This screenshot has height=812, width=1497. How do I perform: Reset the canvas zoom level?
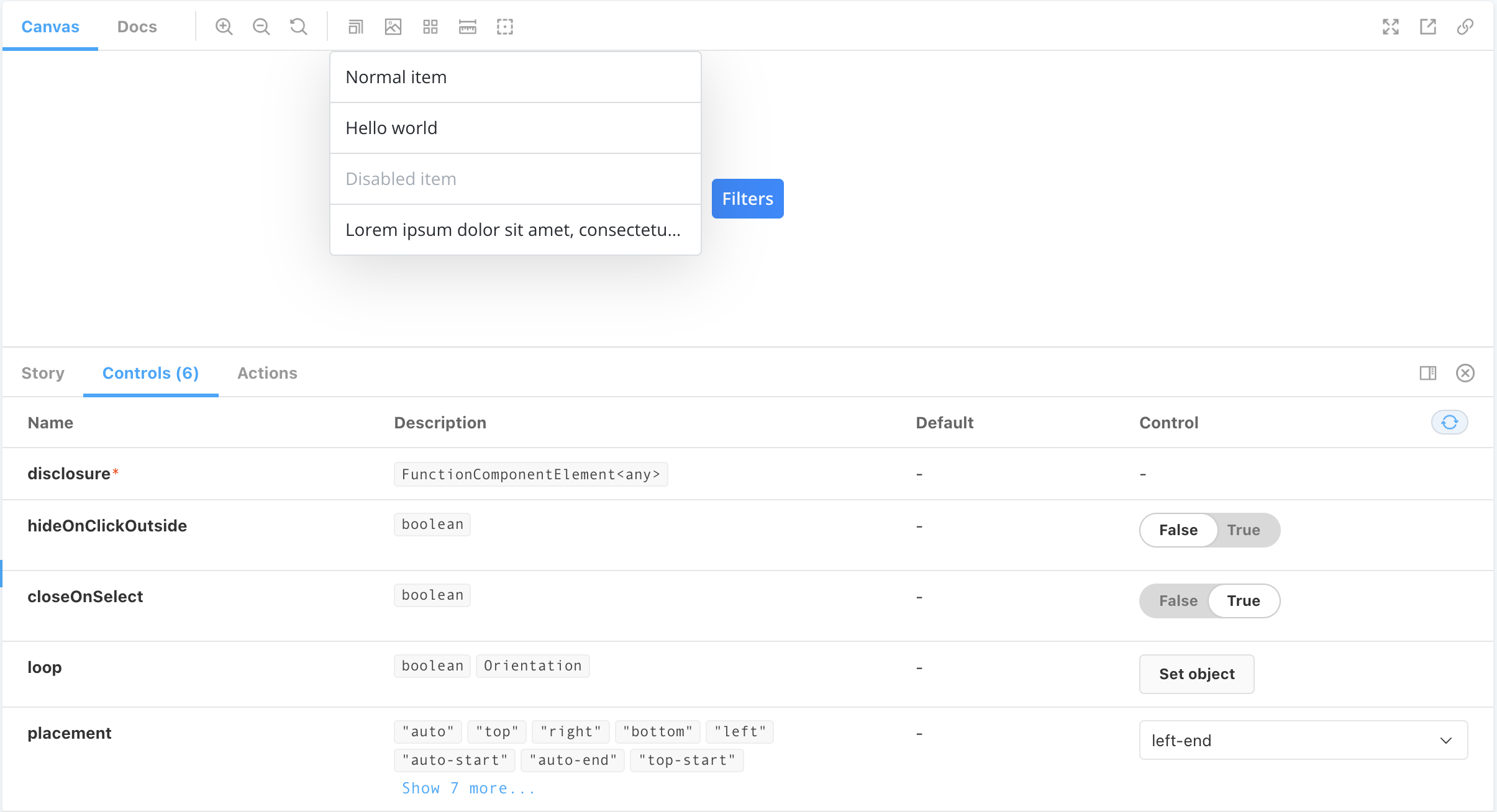tap(298, 27)
